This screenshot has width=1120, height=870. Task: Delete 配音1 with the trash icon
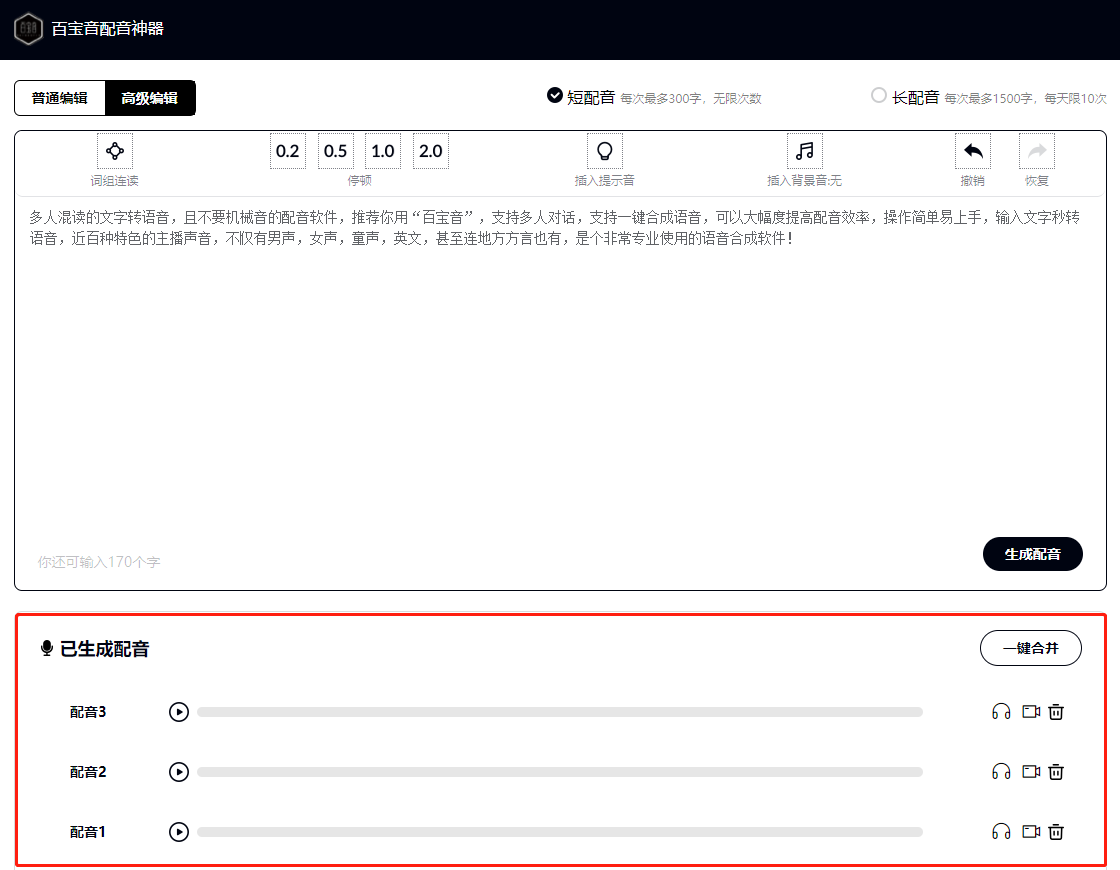coord(1056,831)
